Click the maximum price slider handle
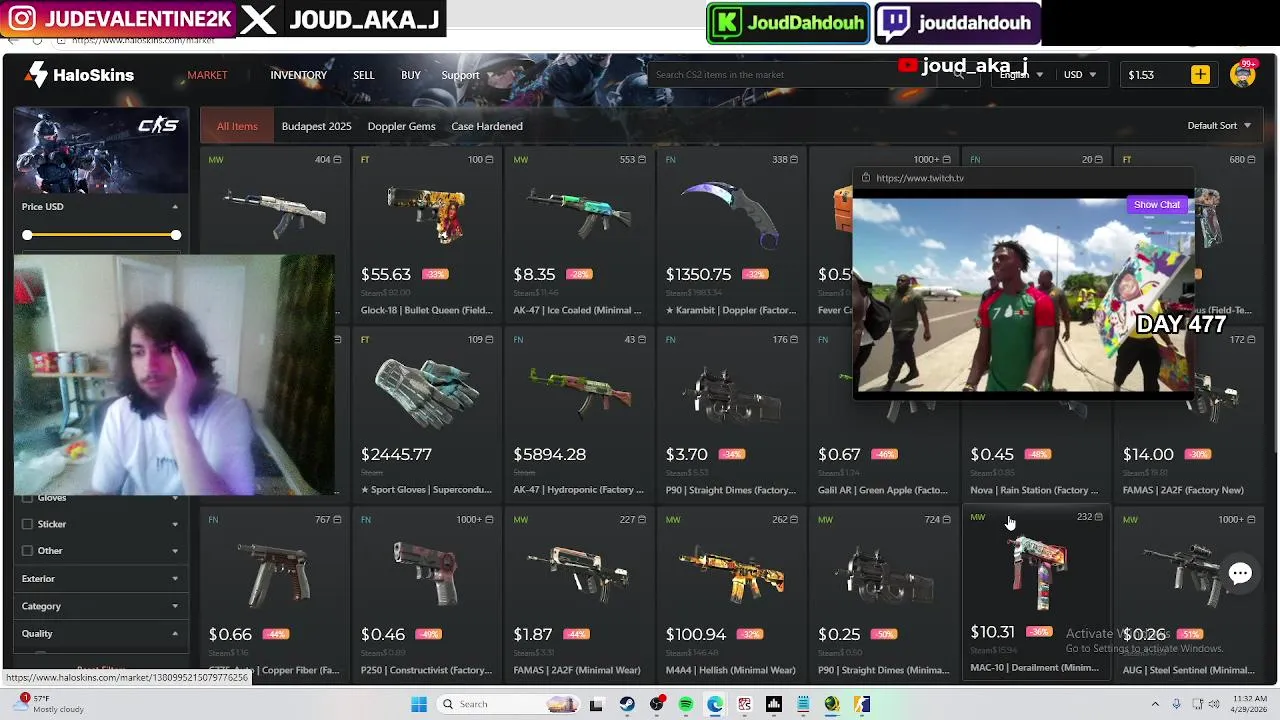 coord(176,235)
